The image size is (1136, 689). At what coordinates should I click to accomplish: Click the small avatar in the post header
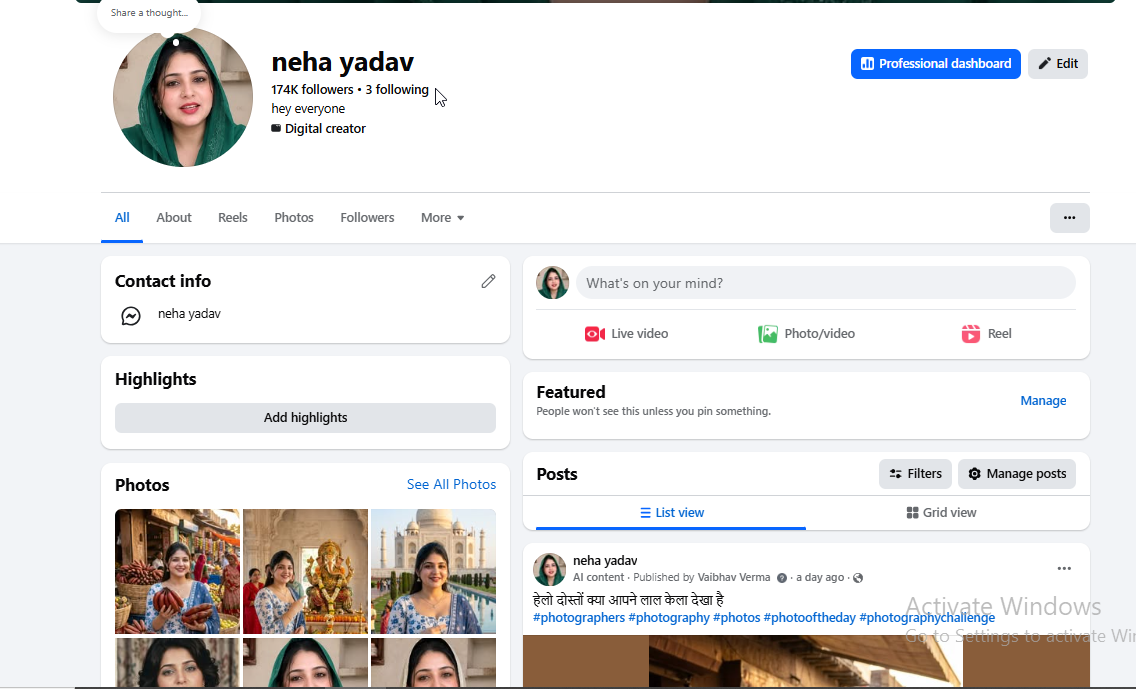pyautogui.click(x=549, y=569)
